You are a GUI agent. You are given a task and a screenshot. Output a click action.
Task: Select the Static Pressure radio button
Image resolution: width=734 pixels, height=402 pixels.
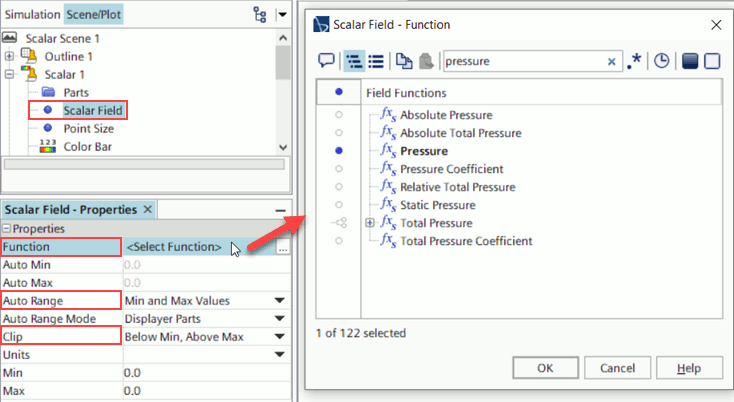point(339,205)
